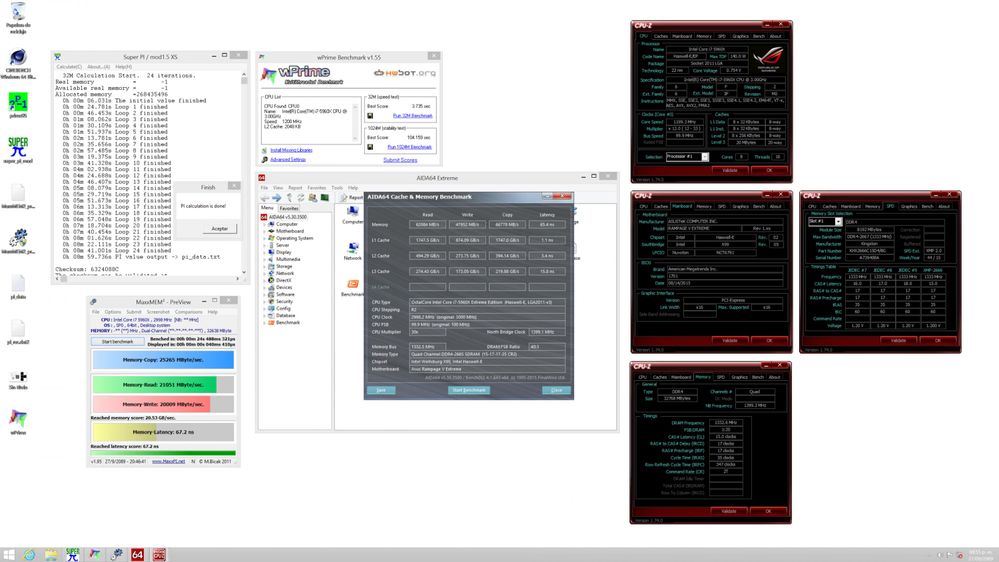Screen dimensions: 999x562
Task: Open Bench tab in CPU-Z SPD window
Action: pos(928,206)
